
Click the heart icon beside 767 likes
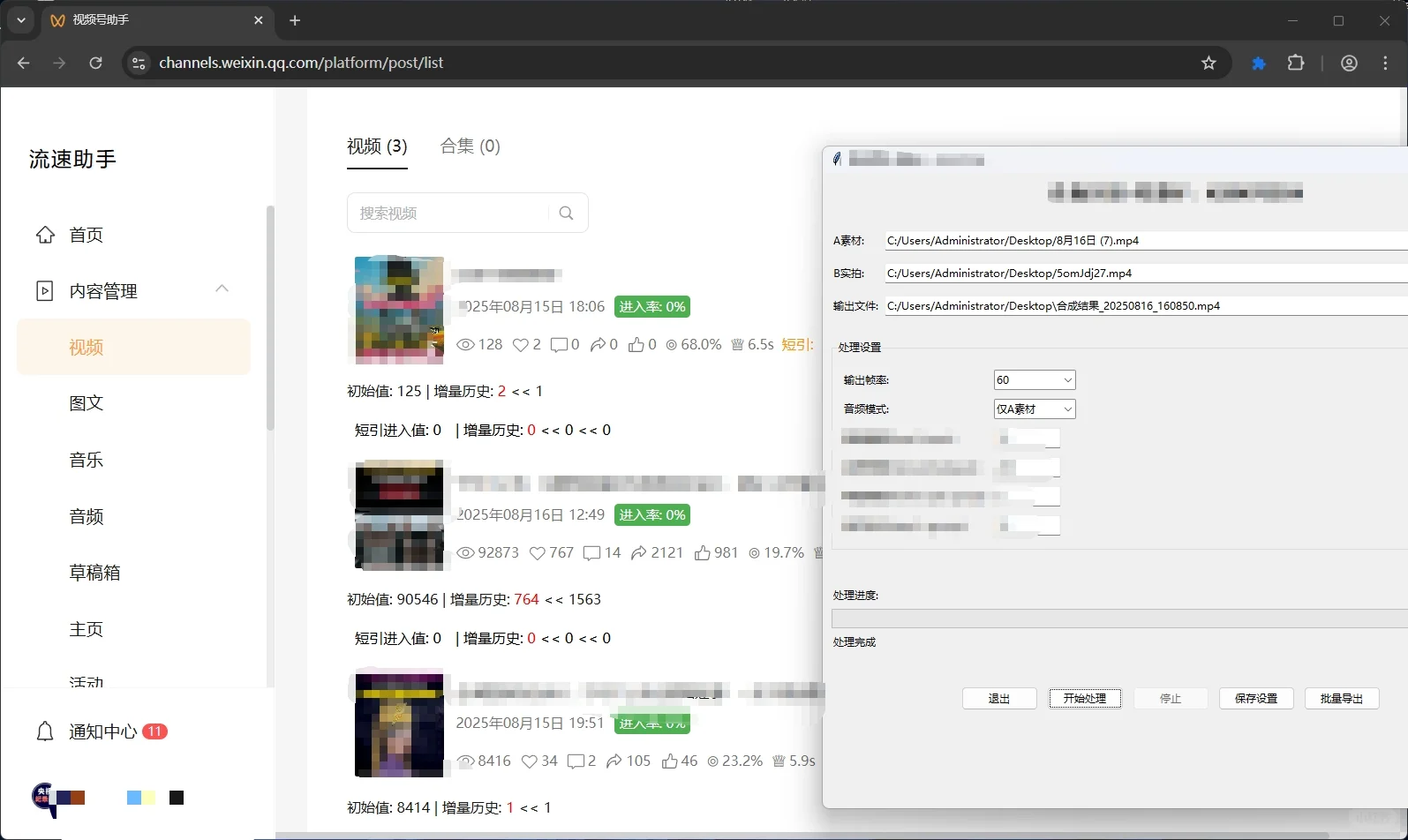click(538, 553)
